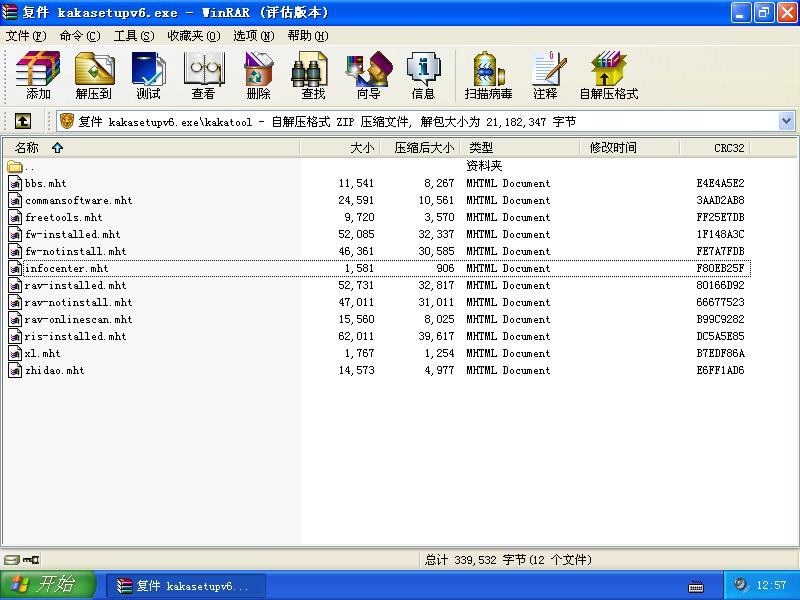Sort by the 大小 column header
800x600 pixels.
[340, 148]
